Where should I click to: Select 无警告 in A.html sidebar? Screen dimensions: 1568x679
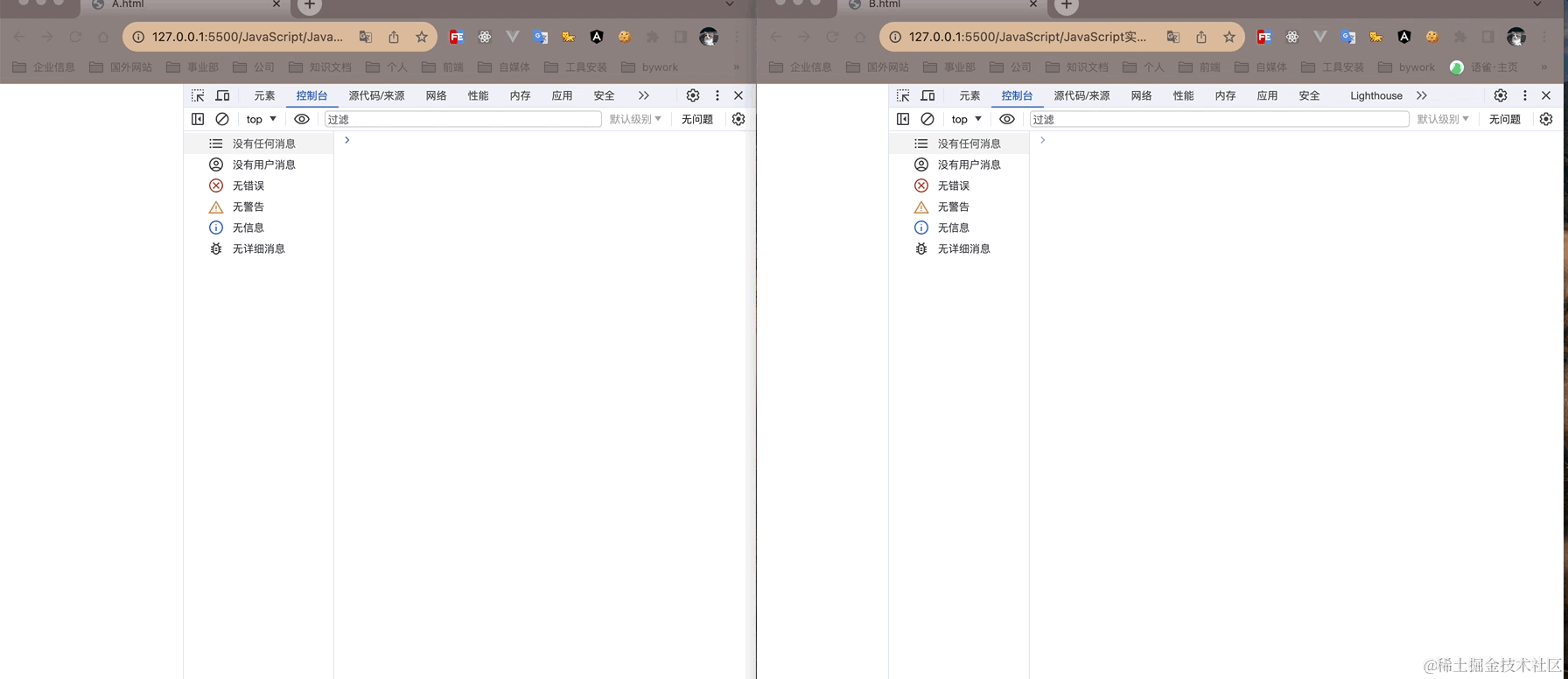click(x=259, y=206)
